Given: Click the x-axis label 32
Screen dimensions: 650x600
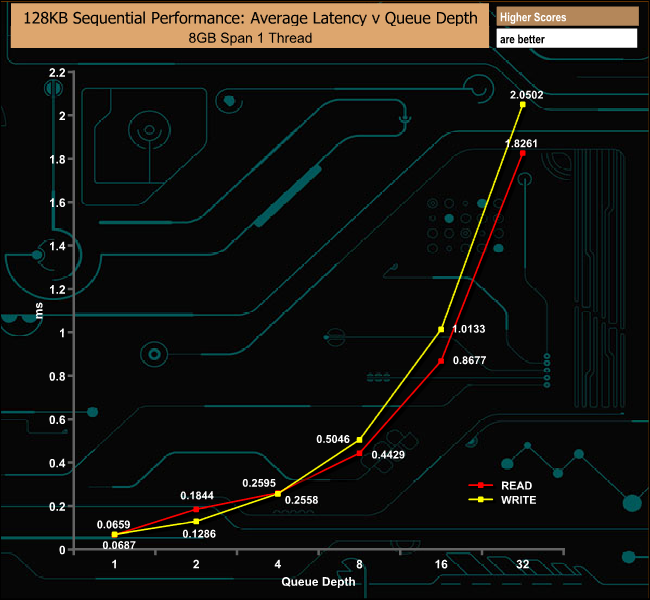Looking at the screenshot, I should (523, 564).
